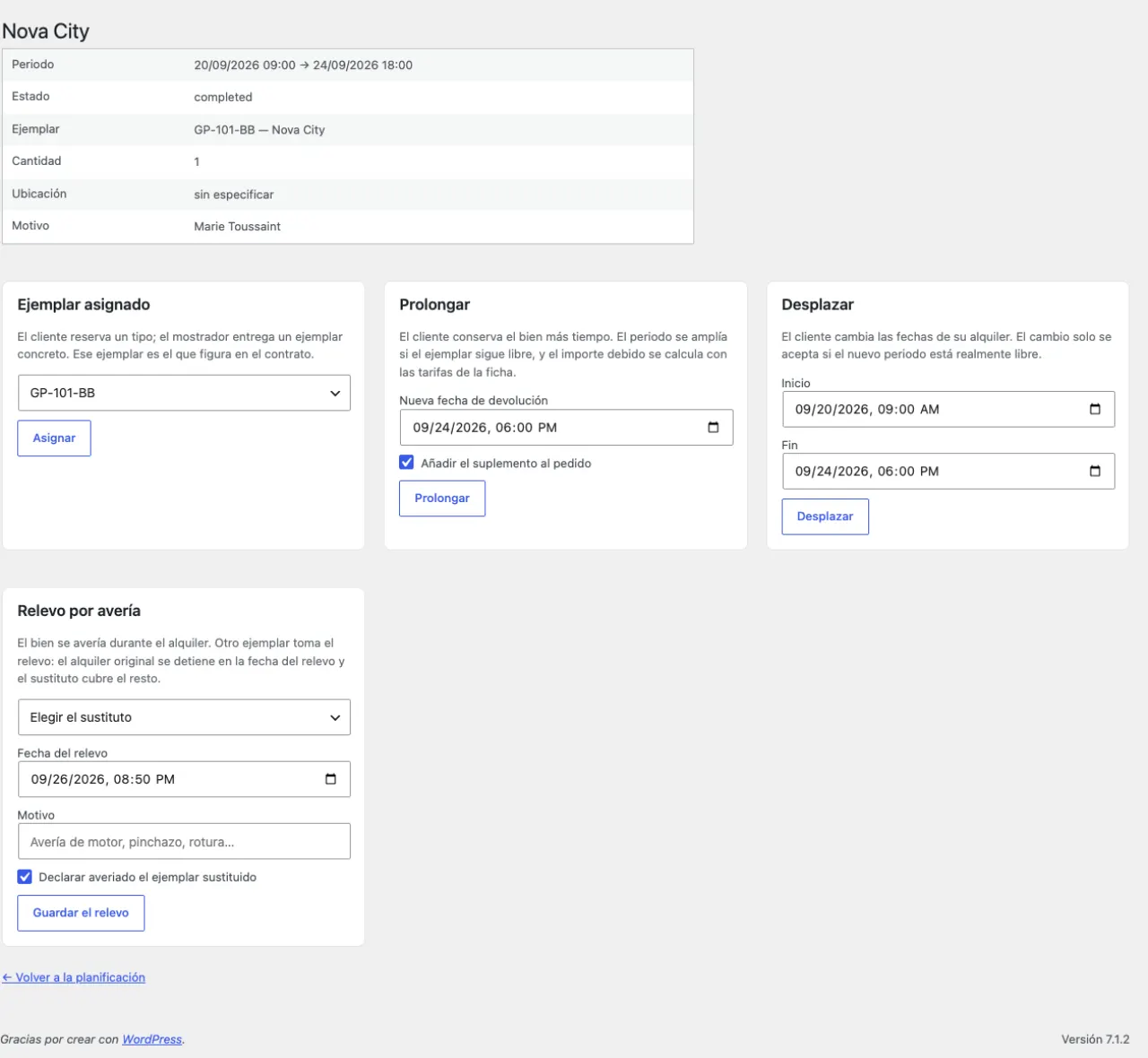Click the 'Relevo por avería' card heading
Viewport: 1148px width, 1058px height.
(79, 611)
